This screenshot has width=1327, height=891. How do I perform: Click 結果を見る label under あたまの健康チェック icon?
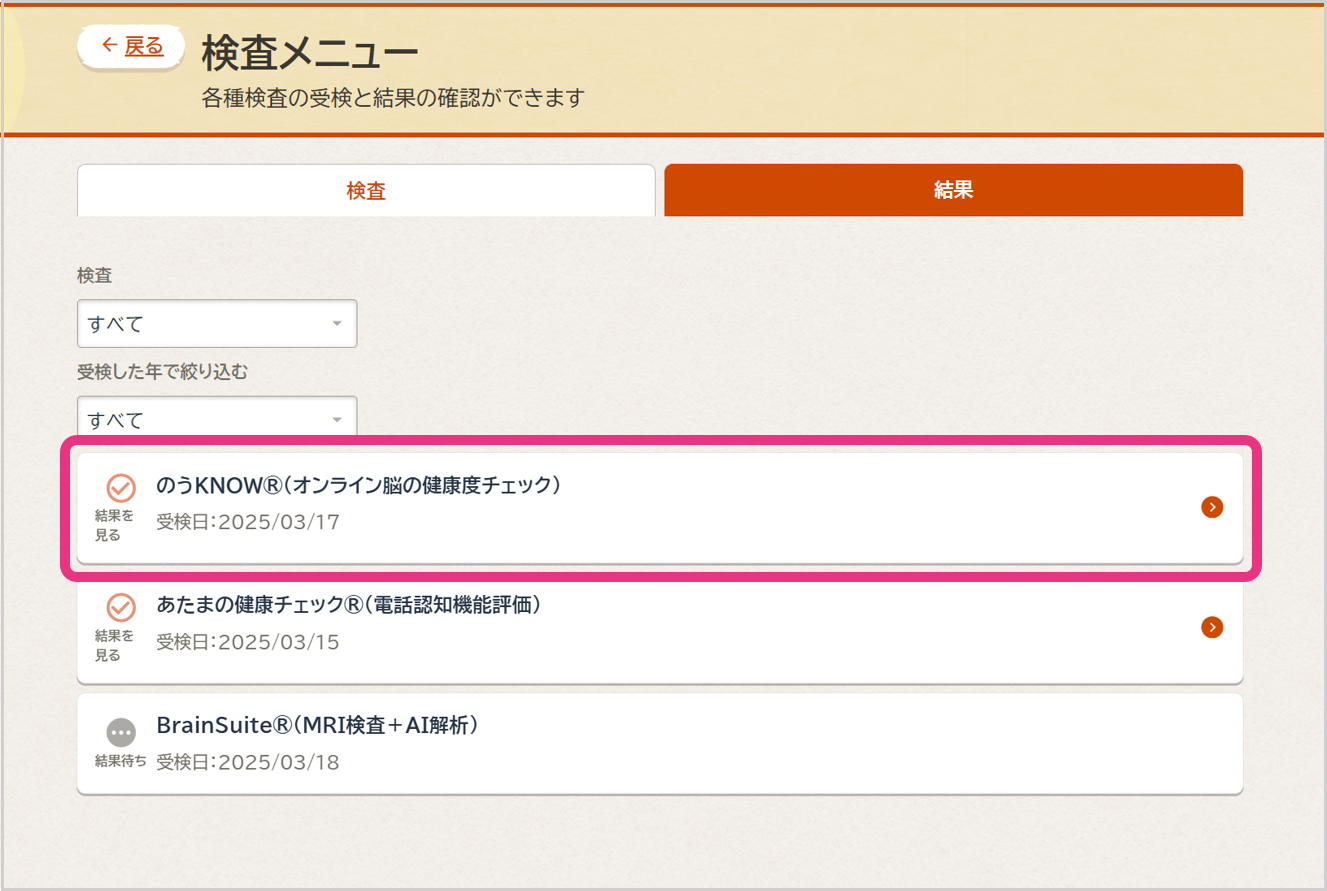coord(114,645)
